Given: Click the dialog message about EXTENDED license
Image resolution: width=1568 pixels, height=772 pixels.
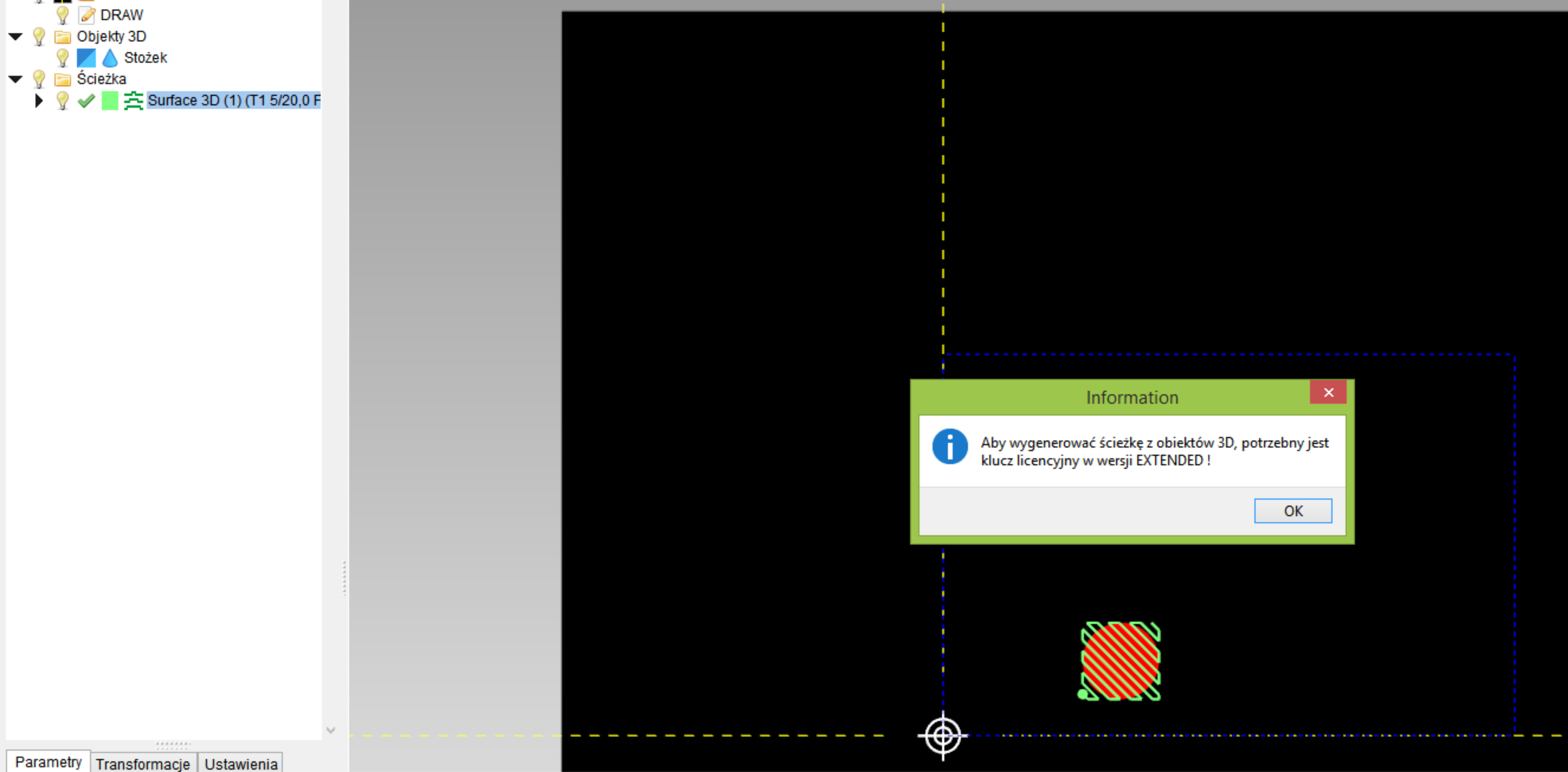Looking at the screenshot, I should 1154,451.
